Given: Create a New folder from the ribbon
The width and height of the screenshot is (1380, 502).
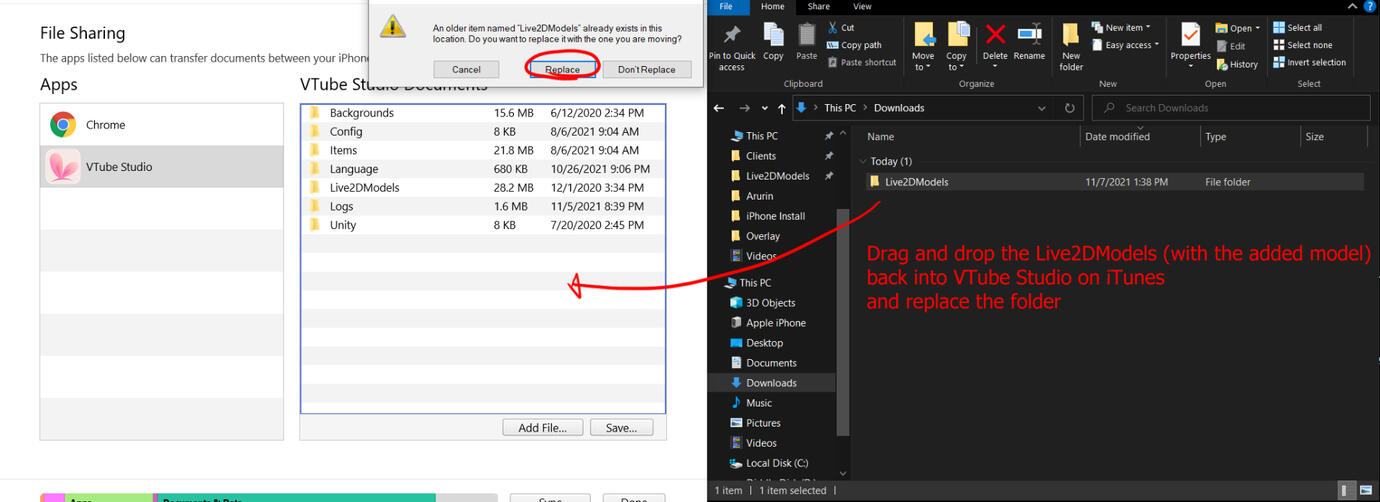Looking at the screenshot, I should (x=1071, y=45).
